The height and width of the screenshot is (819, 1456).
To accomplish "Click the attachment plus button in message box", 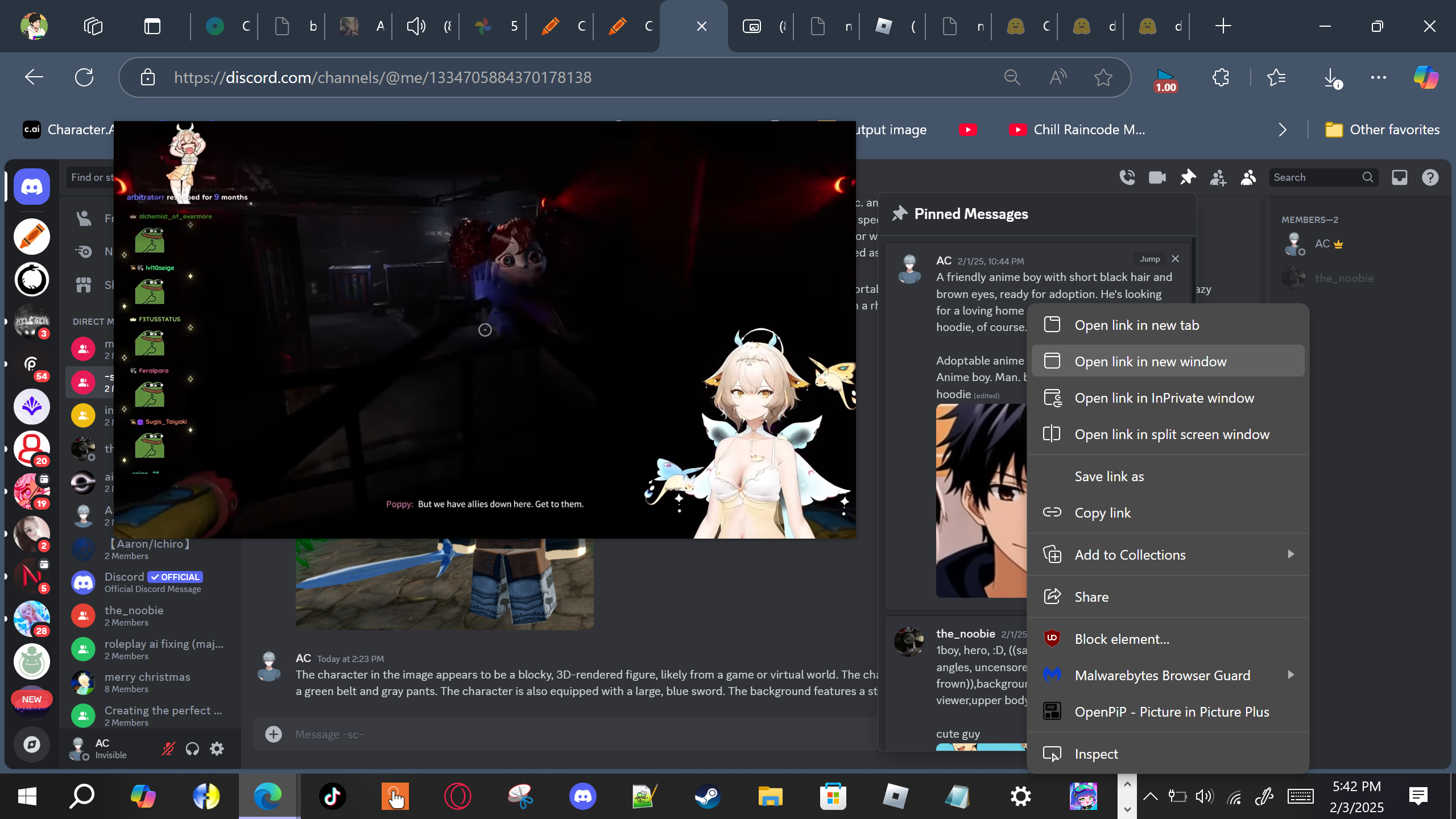I will [x=274, y=734].
